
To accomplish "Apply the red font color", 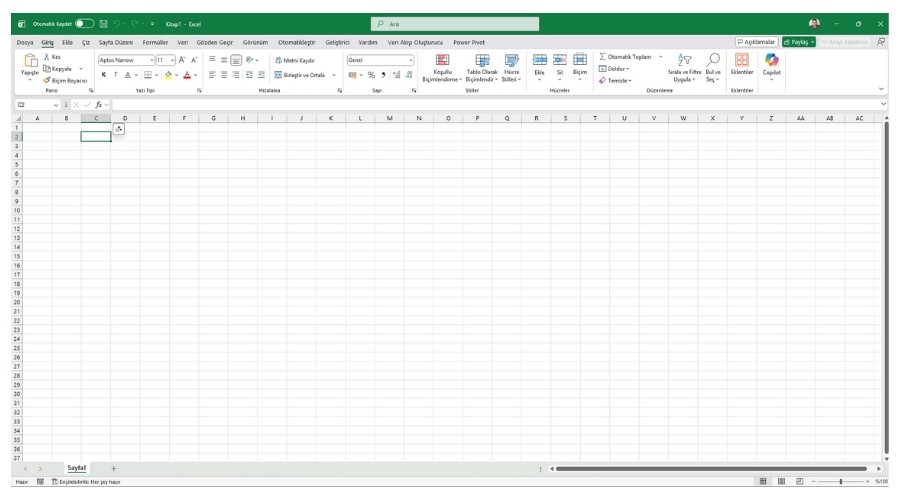I will 187,75.
